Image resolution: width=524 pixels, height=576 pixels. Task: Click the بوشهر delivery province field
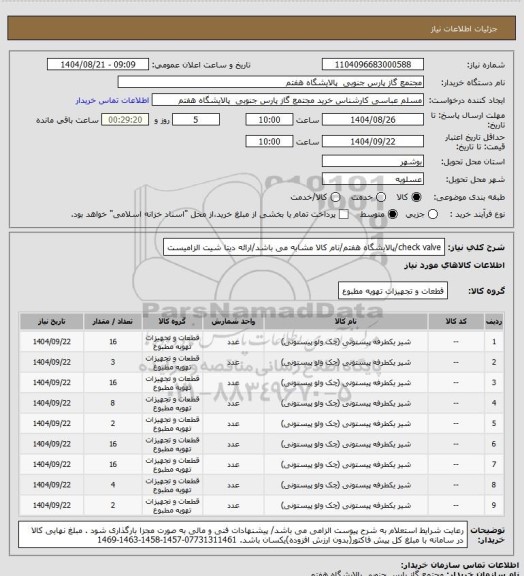pyautogui.click(x=373, y=161)
